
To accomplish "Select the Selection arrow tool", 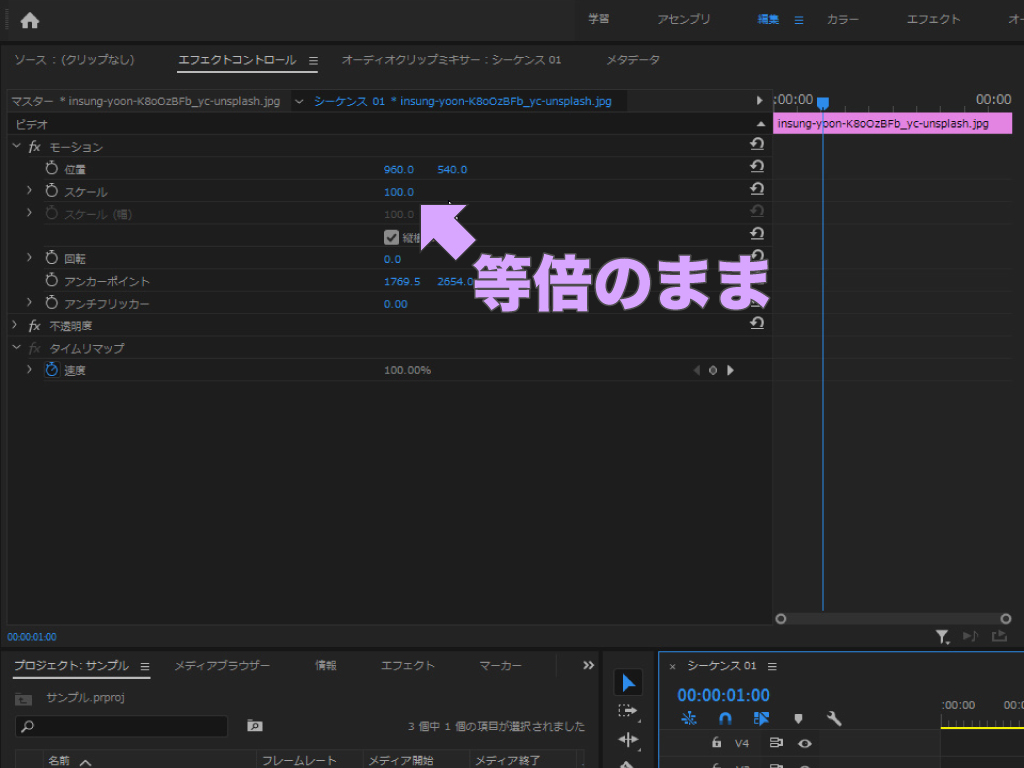I will click(x=628, y=683).
